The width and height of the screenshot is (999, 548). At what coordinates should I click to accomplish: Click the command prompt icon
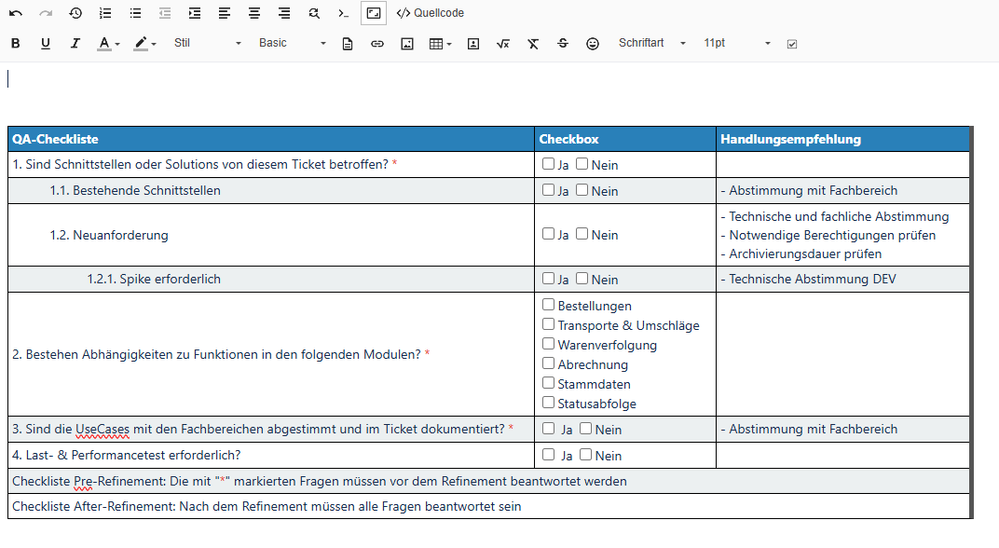coord(343,13)
